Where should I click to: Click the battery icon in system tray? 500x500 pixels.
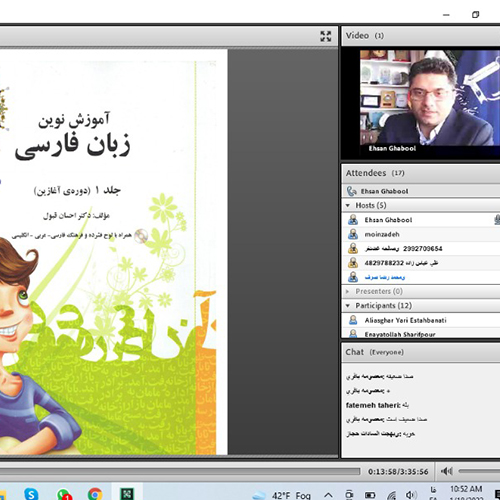370,495
